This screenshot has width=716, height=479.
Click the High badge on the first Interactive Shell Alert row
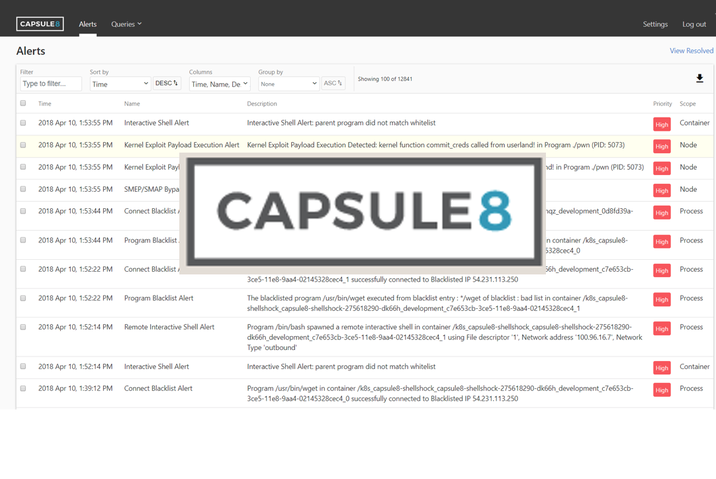(x=662, y=124)
